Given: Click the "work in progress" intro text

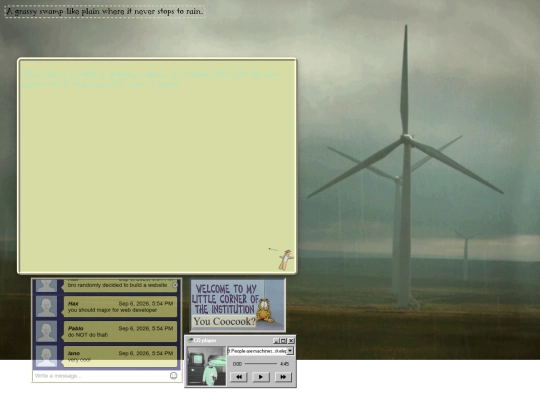Looking at the screenshot, I should pos(153,79).
